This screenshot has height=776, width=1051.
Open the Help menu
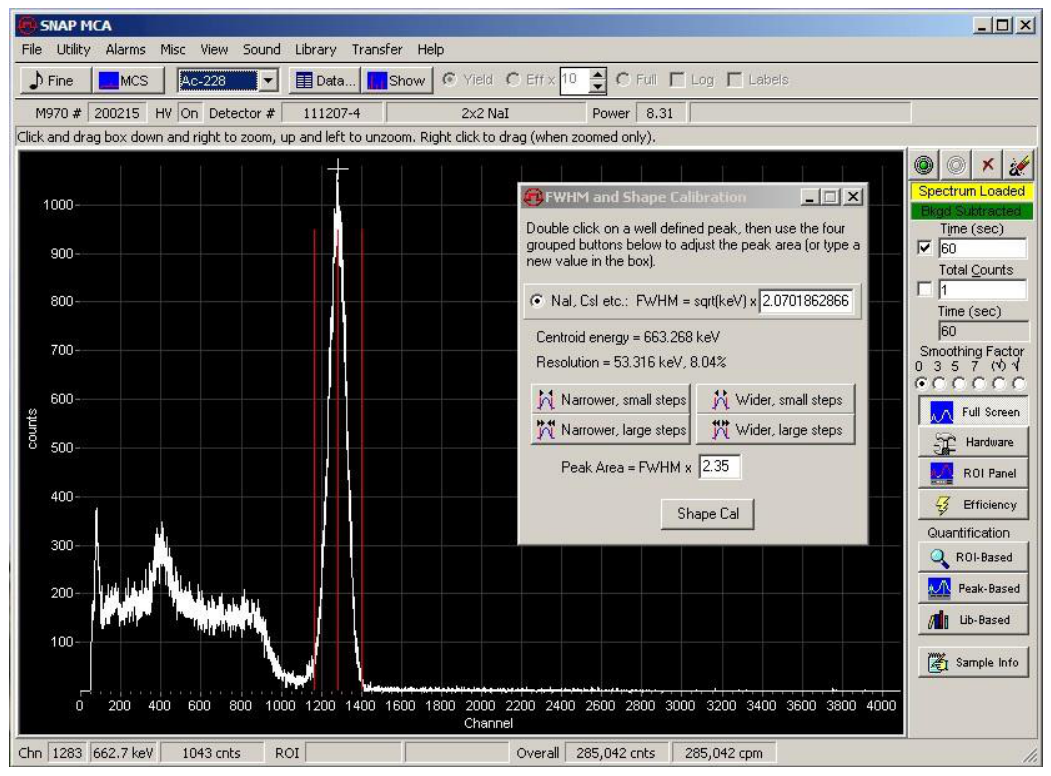click(x=430, y=50)
